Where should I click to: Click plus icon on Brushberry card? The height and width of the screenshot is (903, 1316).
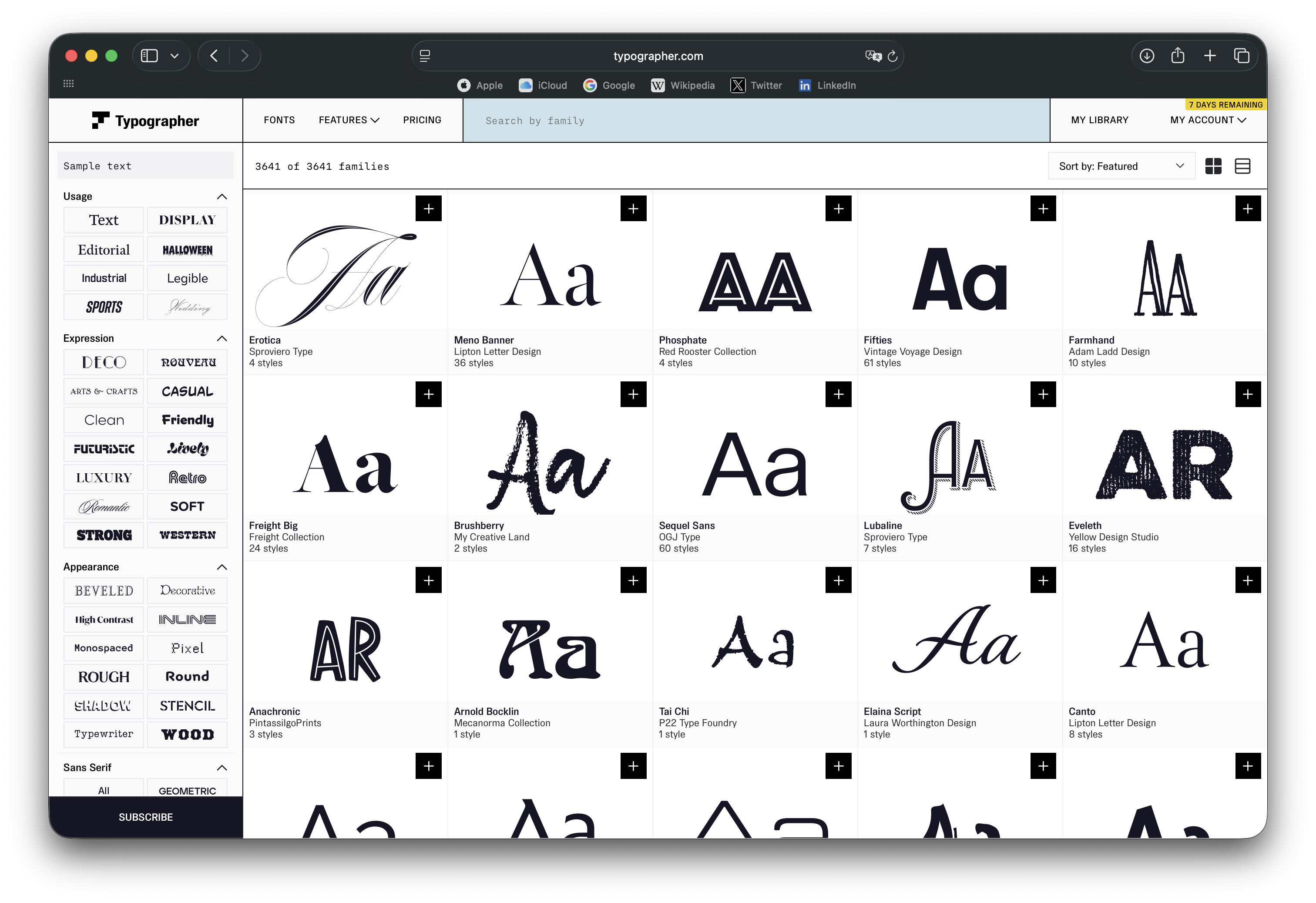click(633, 394)
